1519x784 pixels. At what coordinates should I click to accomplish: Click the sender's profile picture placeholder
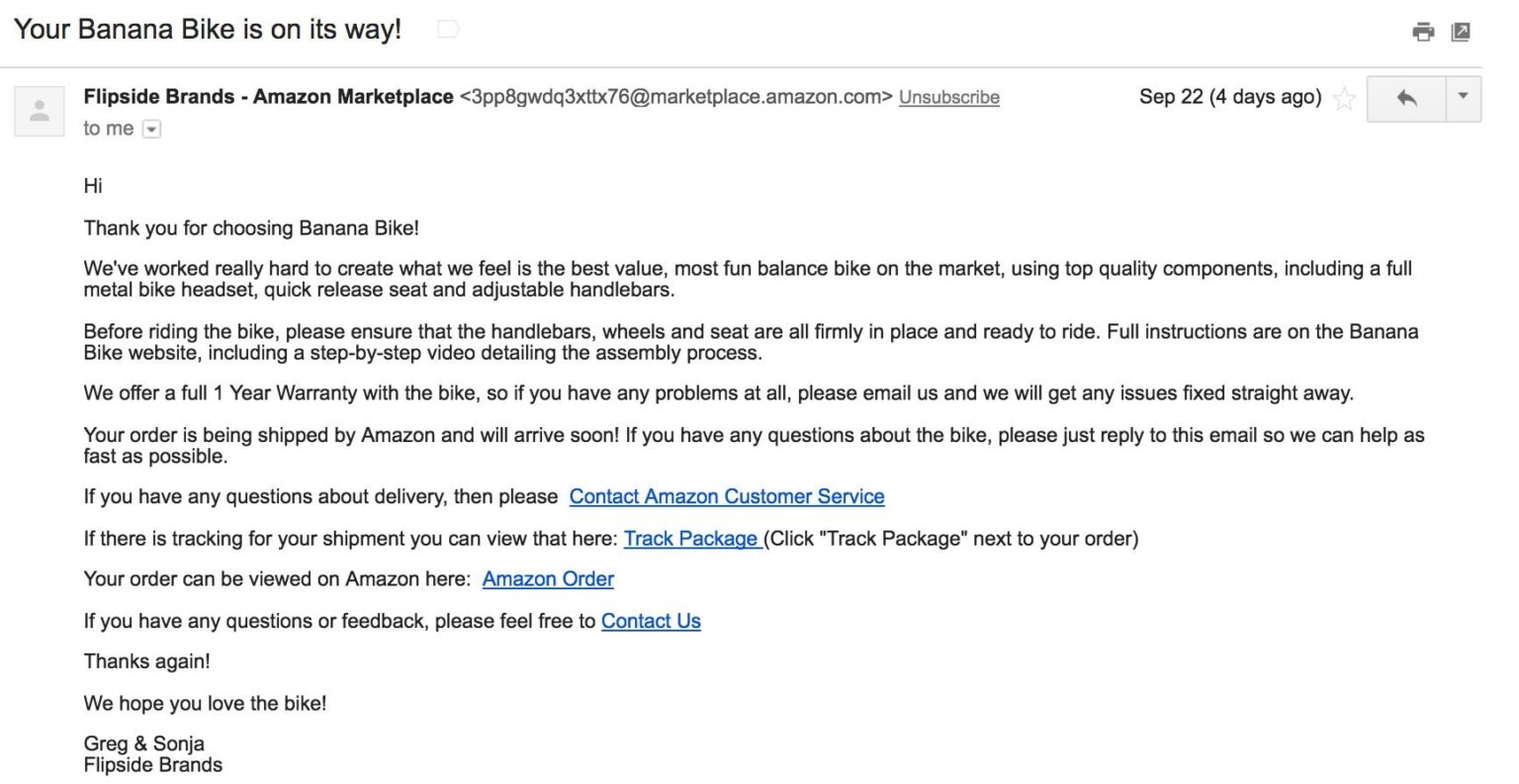tap(39, 110)
